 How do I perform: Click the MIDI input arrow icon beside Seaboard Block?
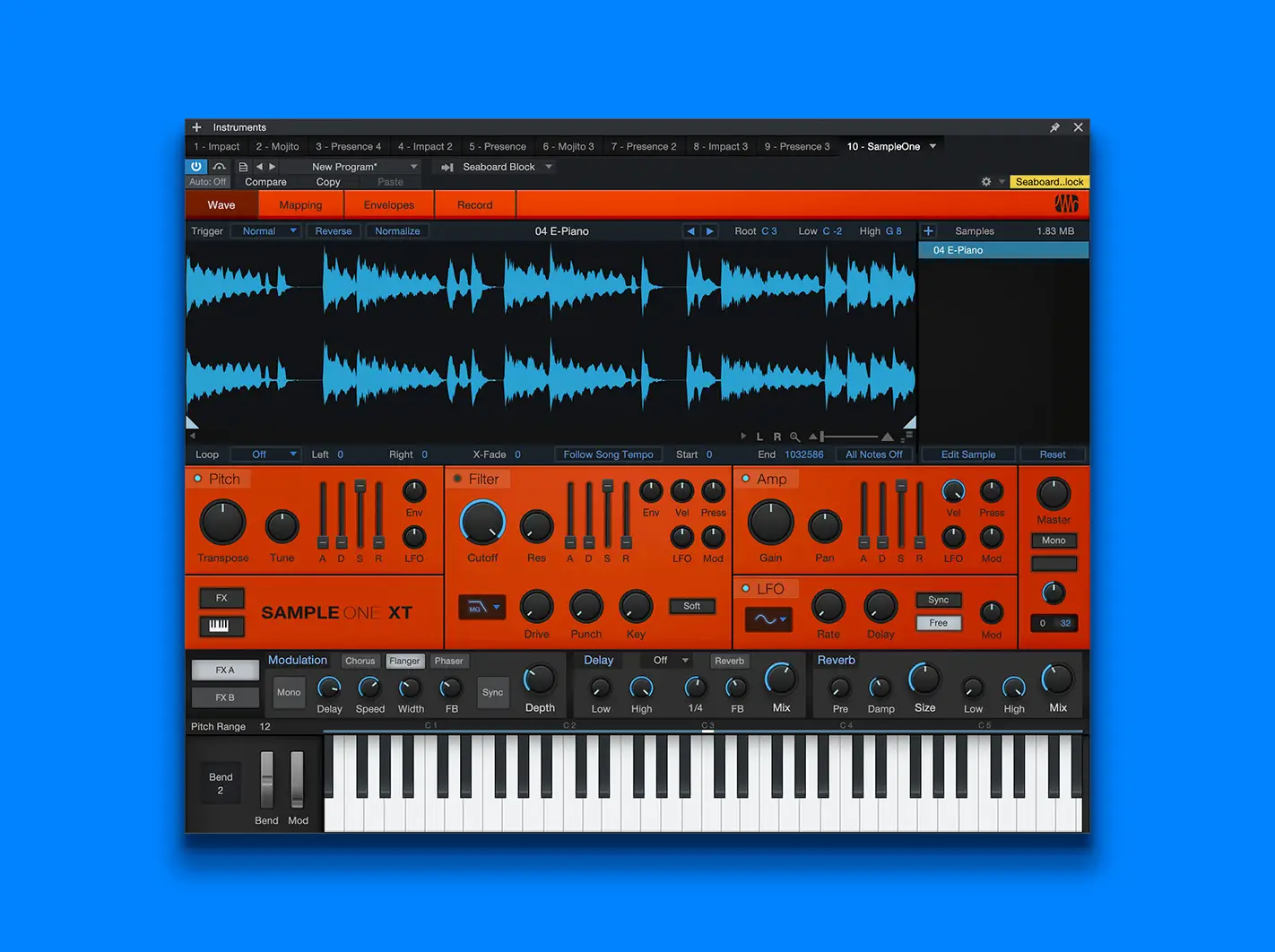tap(447, 168)
